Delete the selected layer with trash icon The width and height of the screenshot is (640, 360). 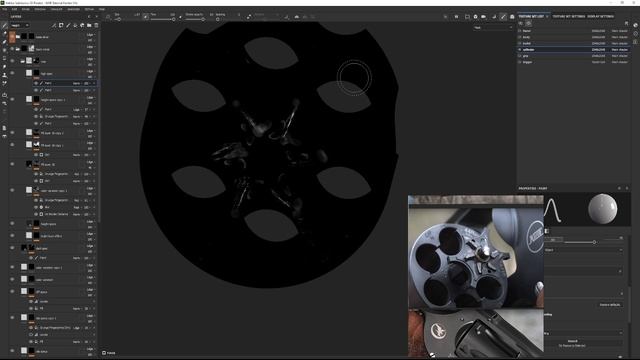pos(96,25)
